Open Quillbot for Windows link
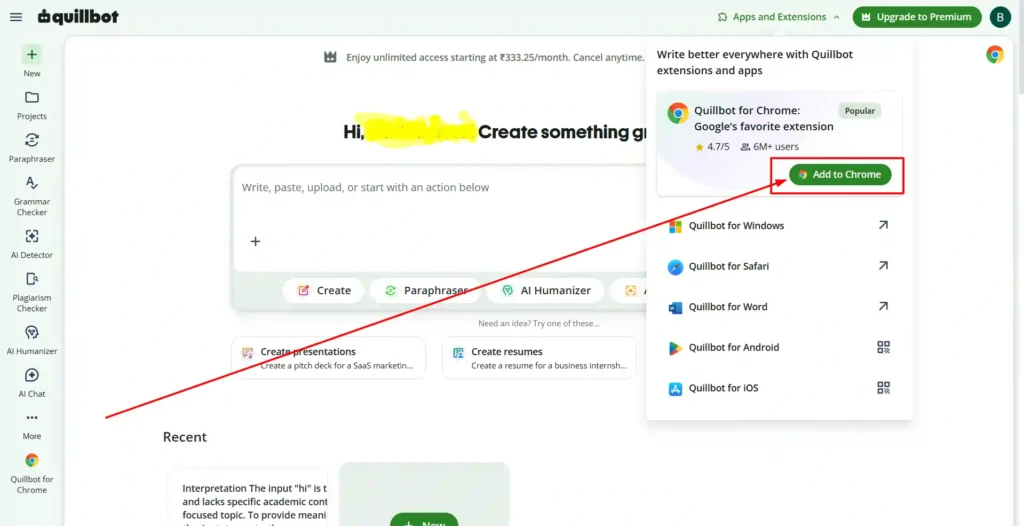The width and height of the screenshot is (1024, 526). pyautogui.click(x=778, y=225)
